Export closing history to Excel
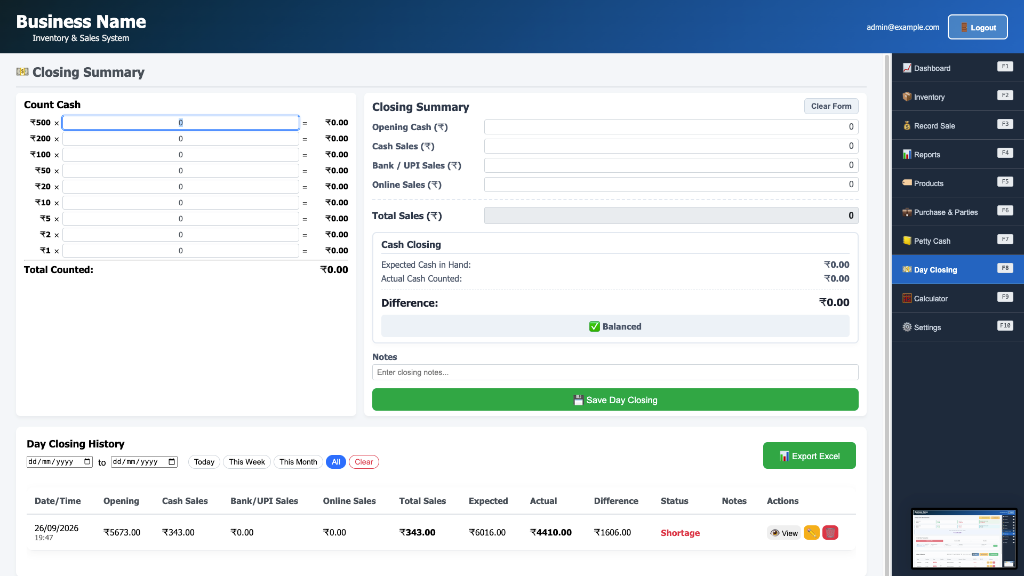Viewport: 1024px width, 576px height. tap(809, 456)
